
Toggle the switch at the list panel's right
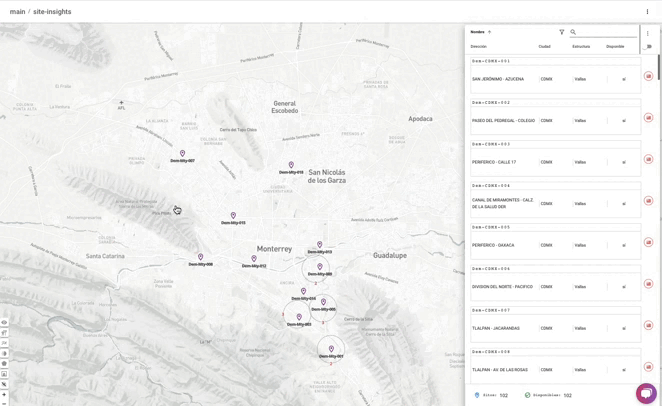pos(648,46)
